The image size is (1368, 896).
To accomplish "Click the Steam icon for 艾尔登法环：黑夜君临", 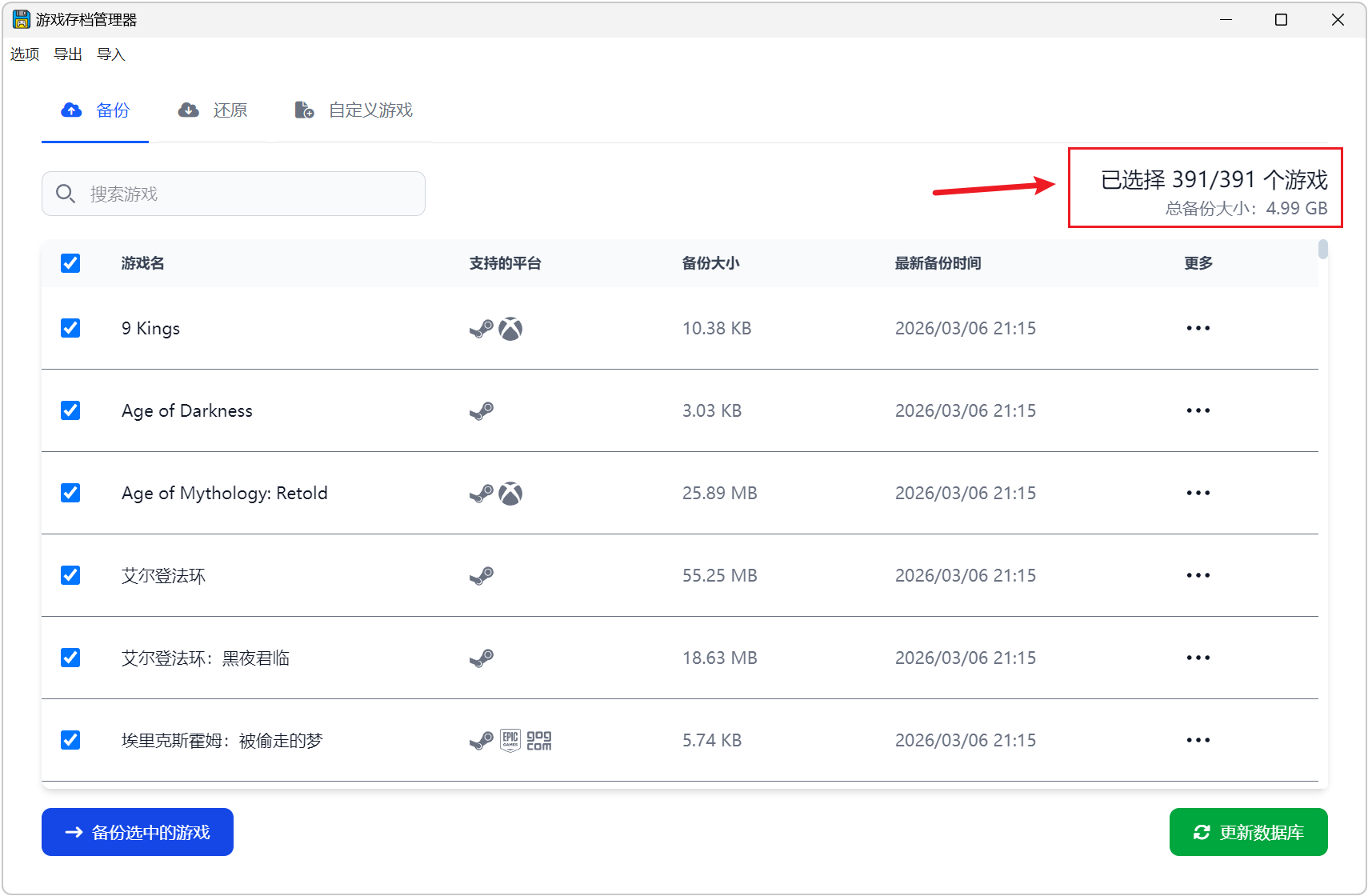I will point(482,658).
